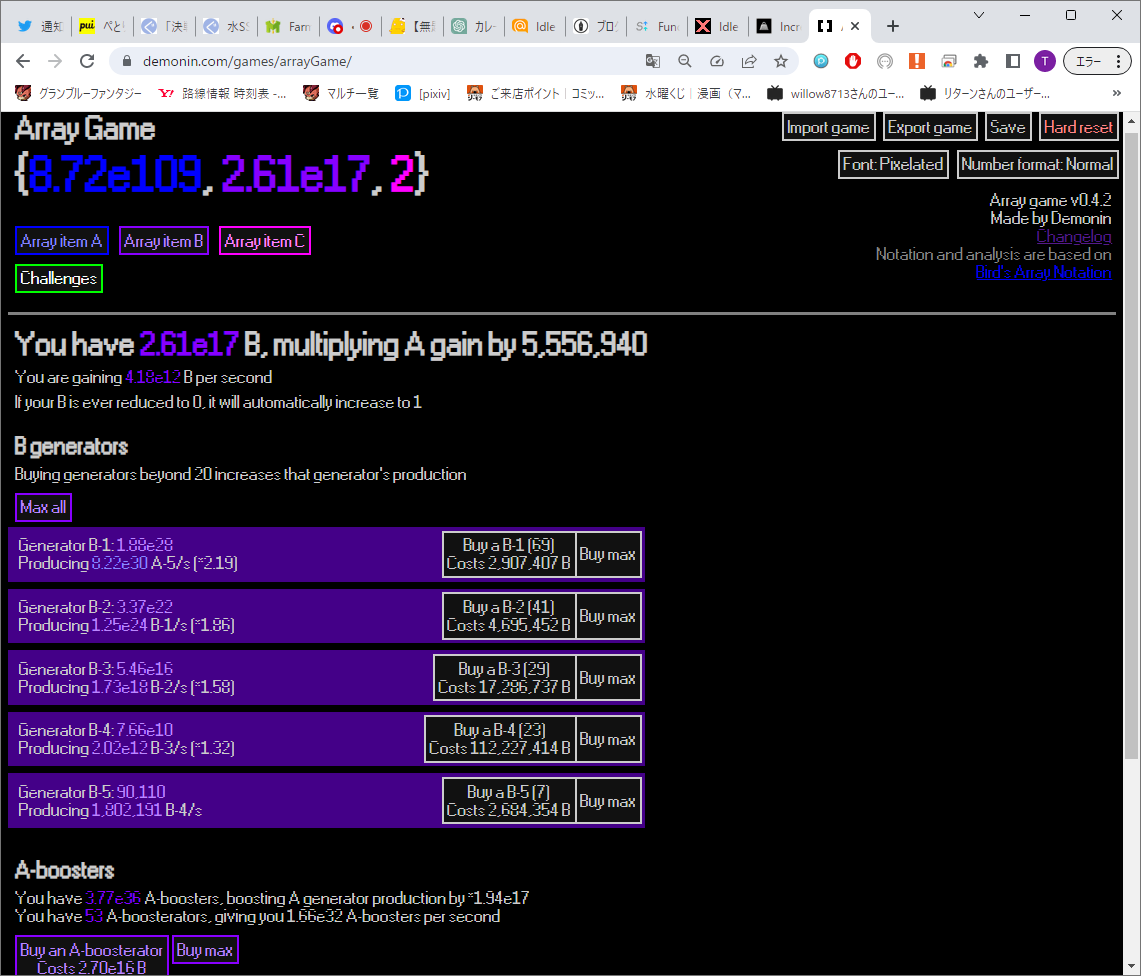Click the red stop-hand ad blocker extension
The height and width of the screenshot is (976, 1141).
[853, 61]
